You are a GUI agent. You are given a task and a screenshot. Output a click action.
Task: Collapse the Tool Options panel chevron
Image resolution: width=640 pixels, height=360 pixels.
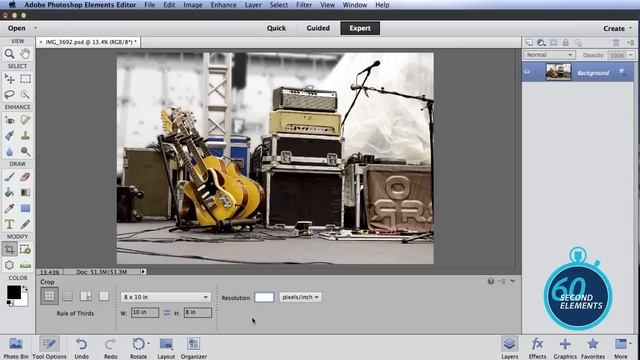click(x=513, y=281)
